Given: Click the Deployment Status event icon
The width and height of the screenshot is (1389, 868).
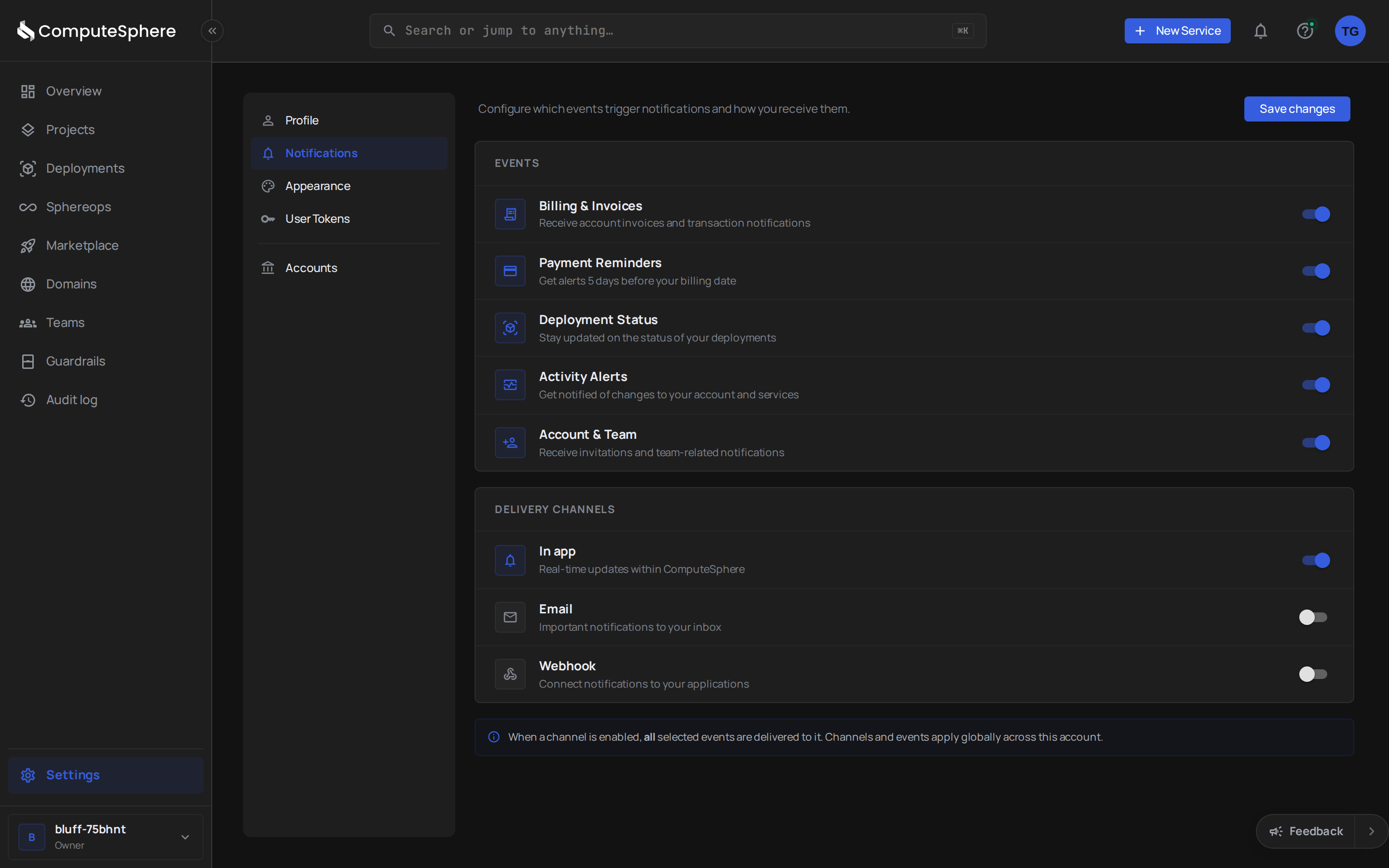Looking at the screenshot, I should [x=510, y=328].
